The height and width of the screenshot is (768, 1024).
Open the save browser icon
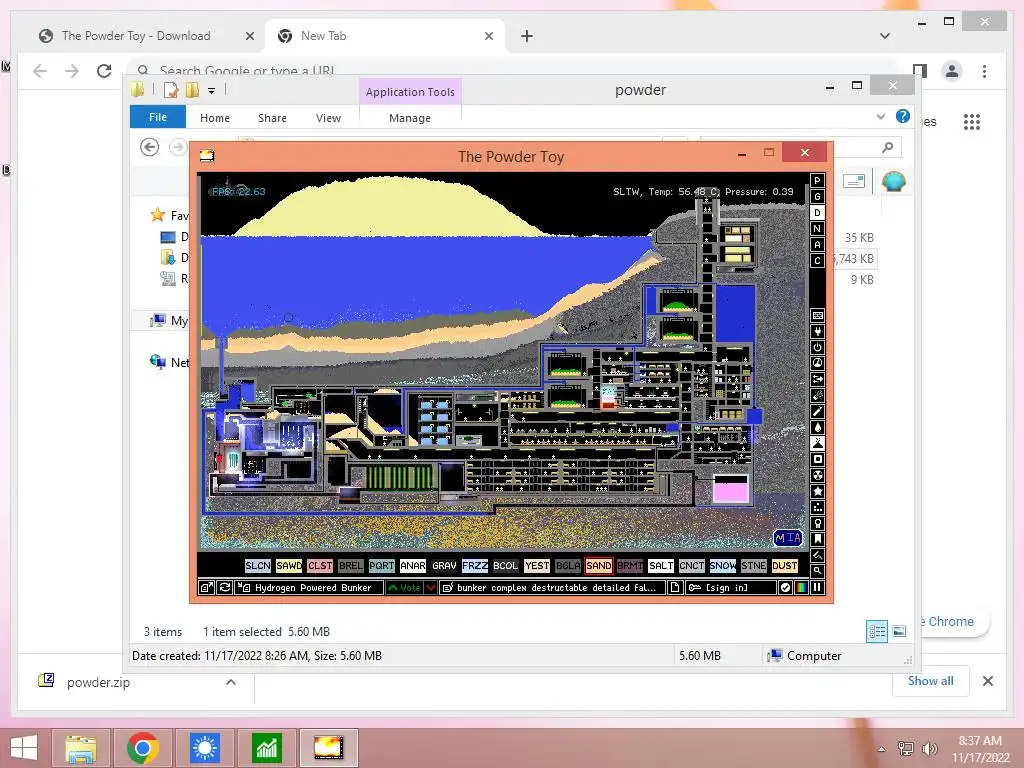(x=206, y=588)
